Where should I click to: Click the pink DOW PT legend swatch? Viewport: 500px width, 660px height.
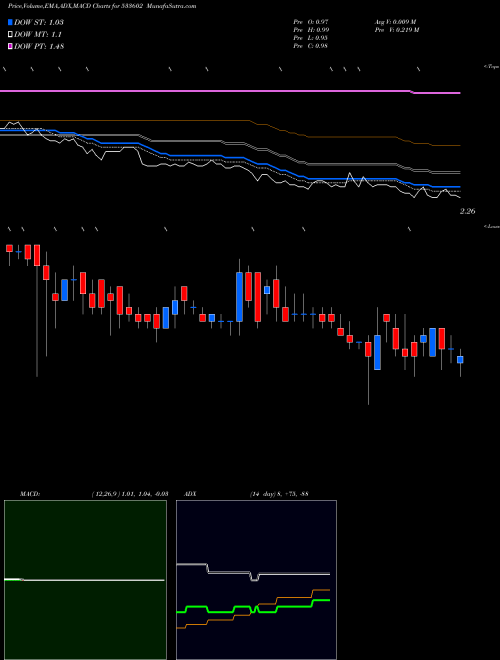click(x=10, y=47)
